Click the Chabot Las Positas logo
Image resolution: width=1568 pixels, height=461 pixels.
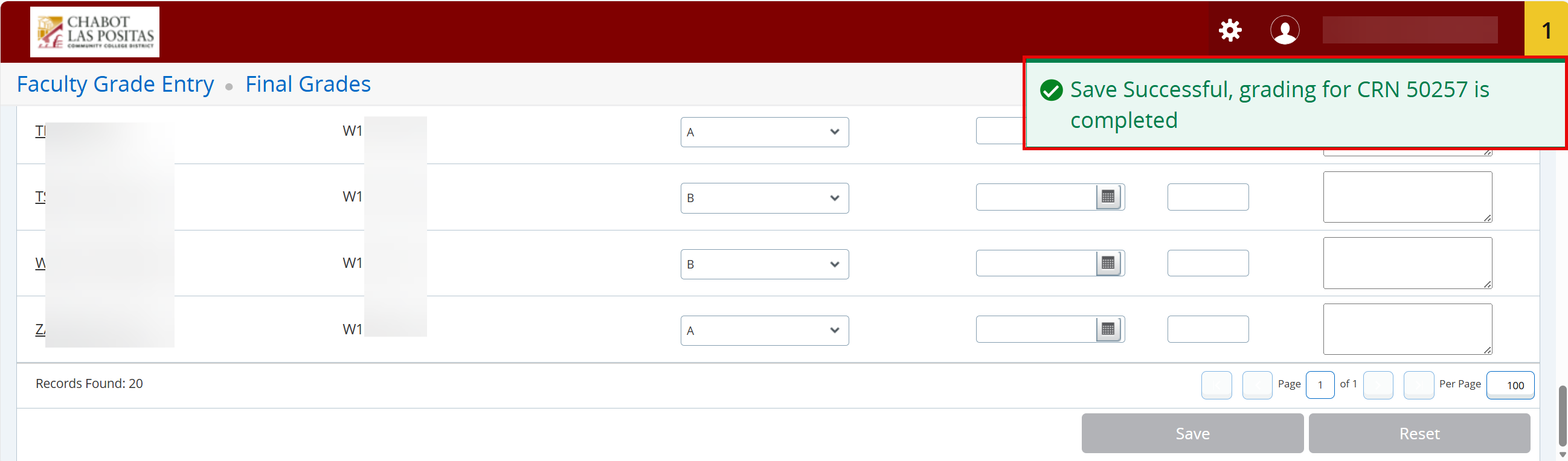point(94,31)
